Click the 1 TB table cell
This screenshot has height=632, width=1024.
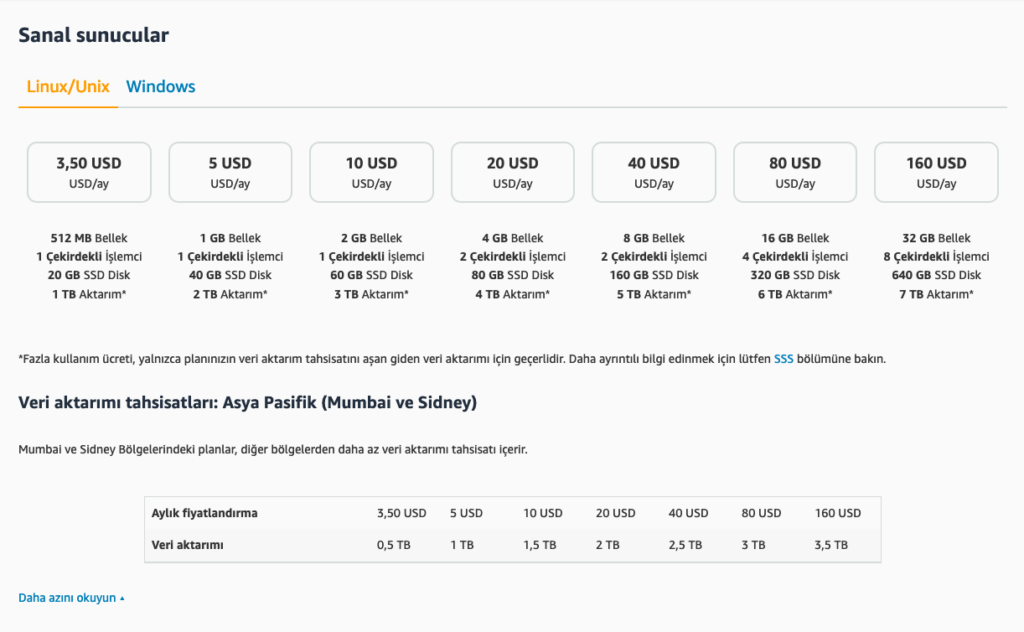click(462, 545)
